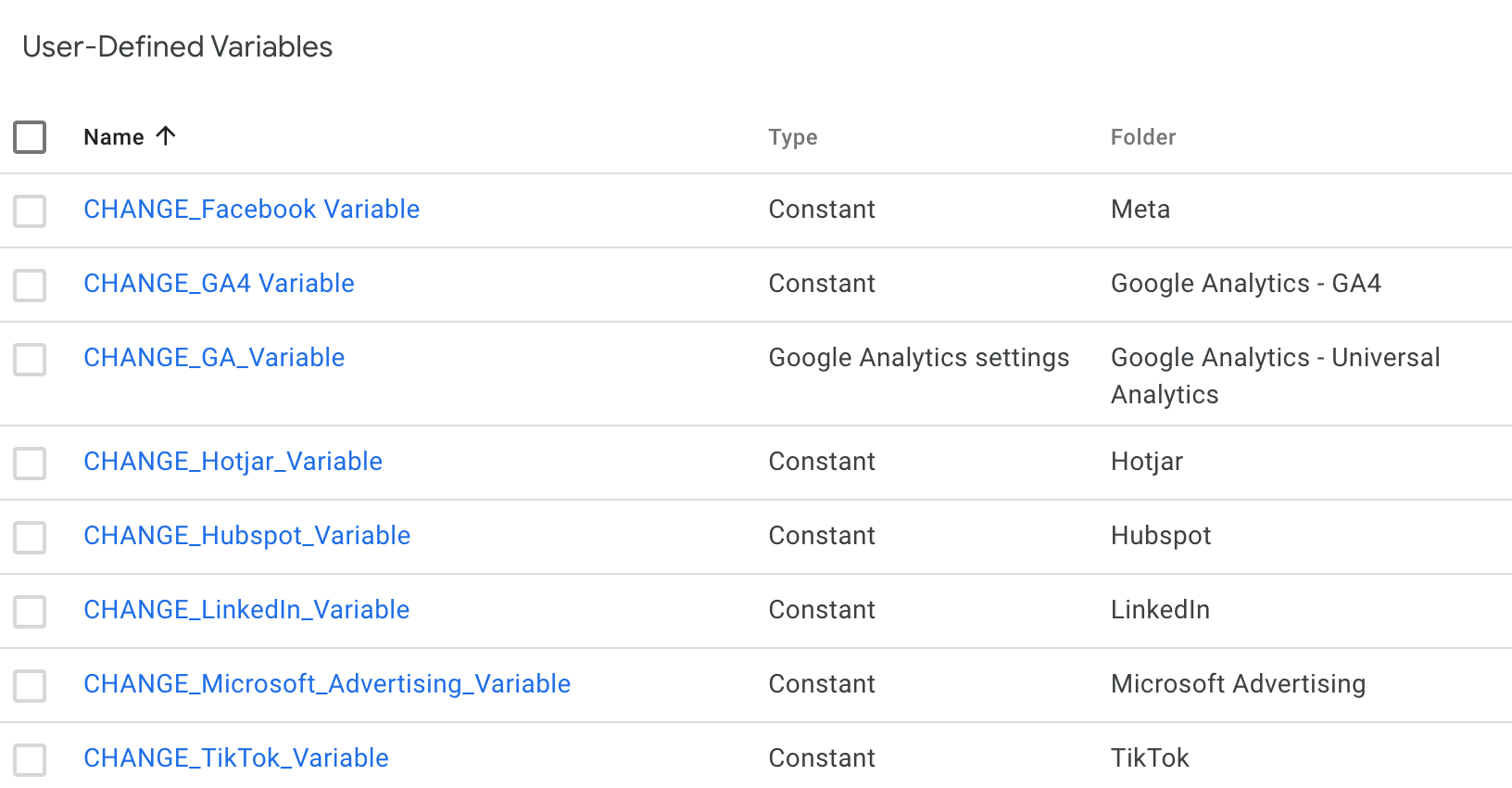Click the sort arrow next to Name
Viewport: 1512px width, 788px height.
(x=166, y=136)
